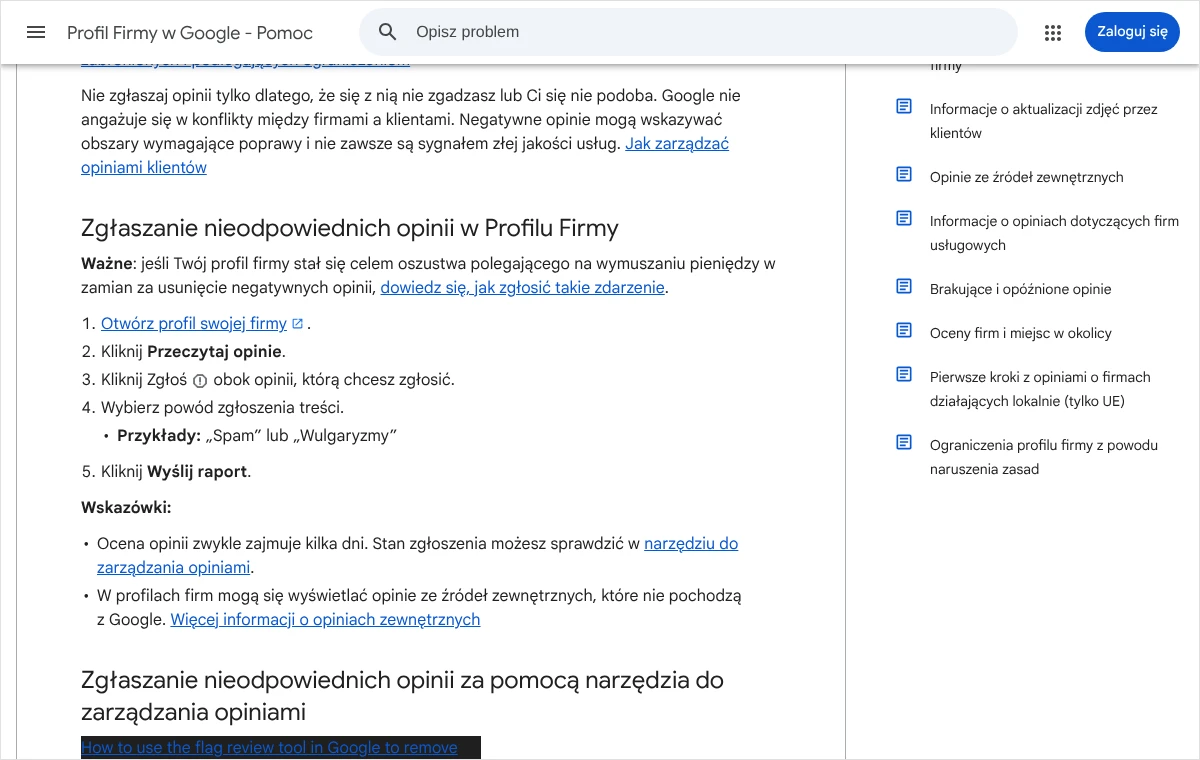Click the bold word Ważne
The height and width of the screenshot is (760, 1200).
point(106,264)
